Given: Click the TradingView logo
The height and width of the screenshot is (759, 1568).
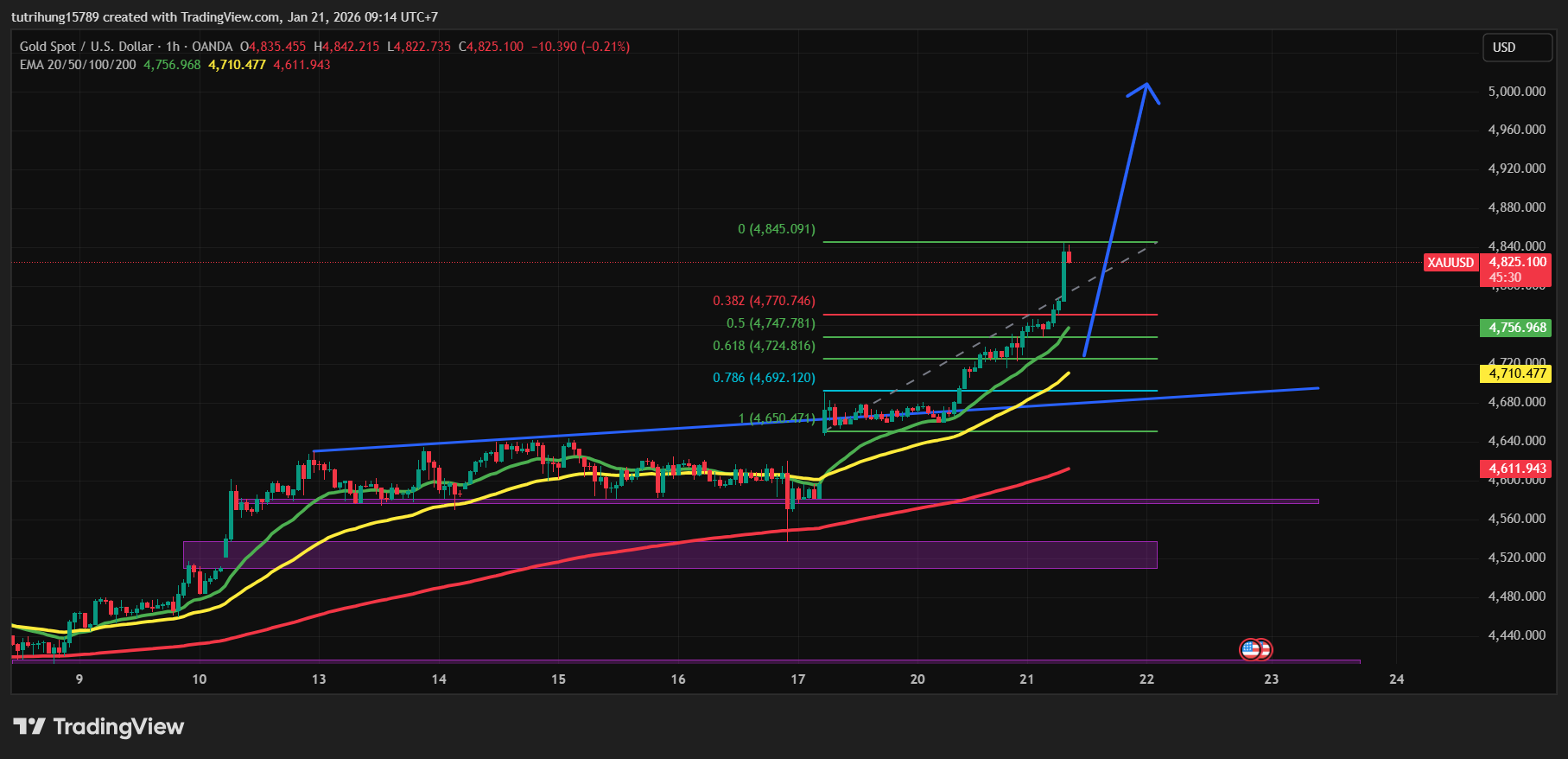Looking at the screenshot, I should point(98,726).
